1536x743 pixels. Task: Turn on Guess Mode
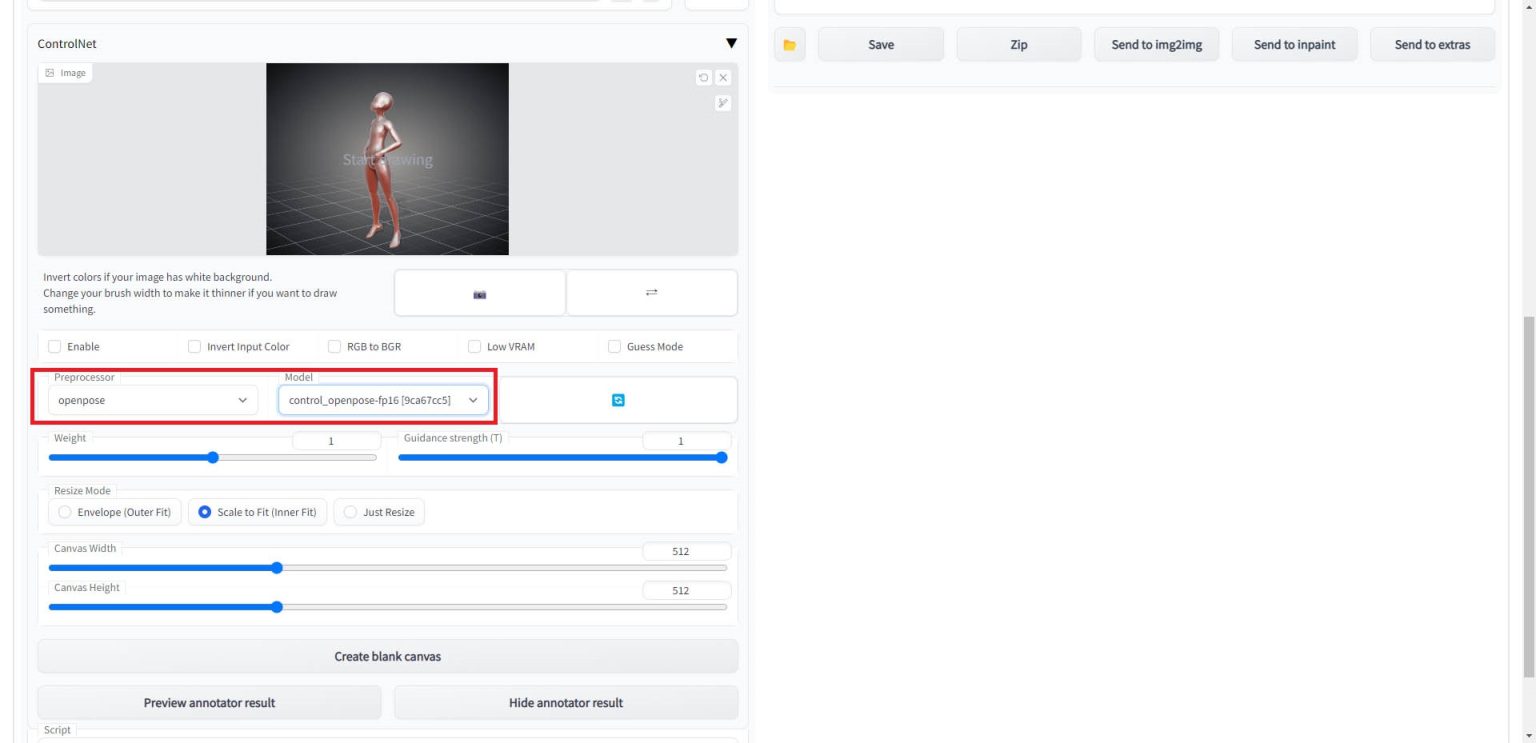615,347
